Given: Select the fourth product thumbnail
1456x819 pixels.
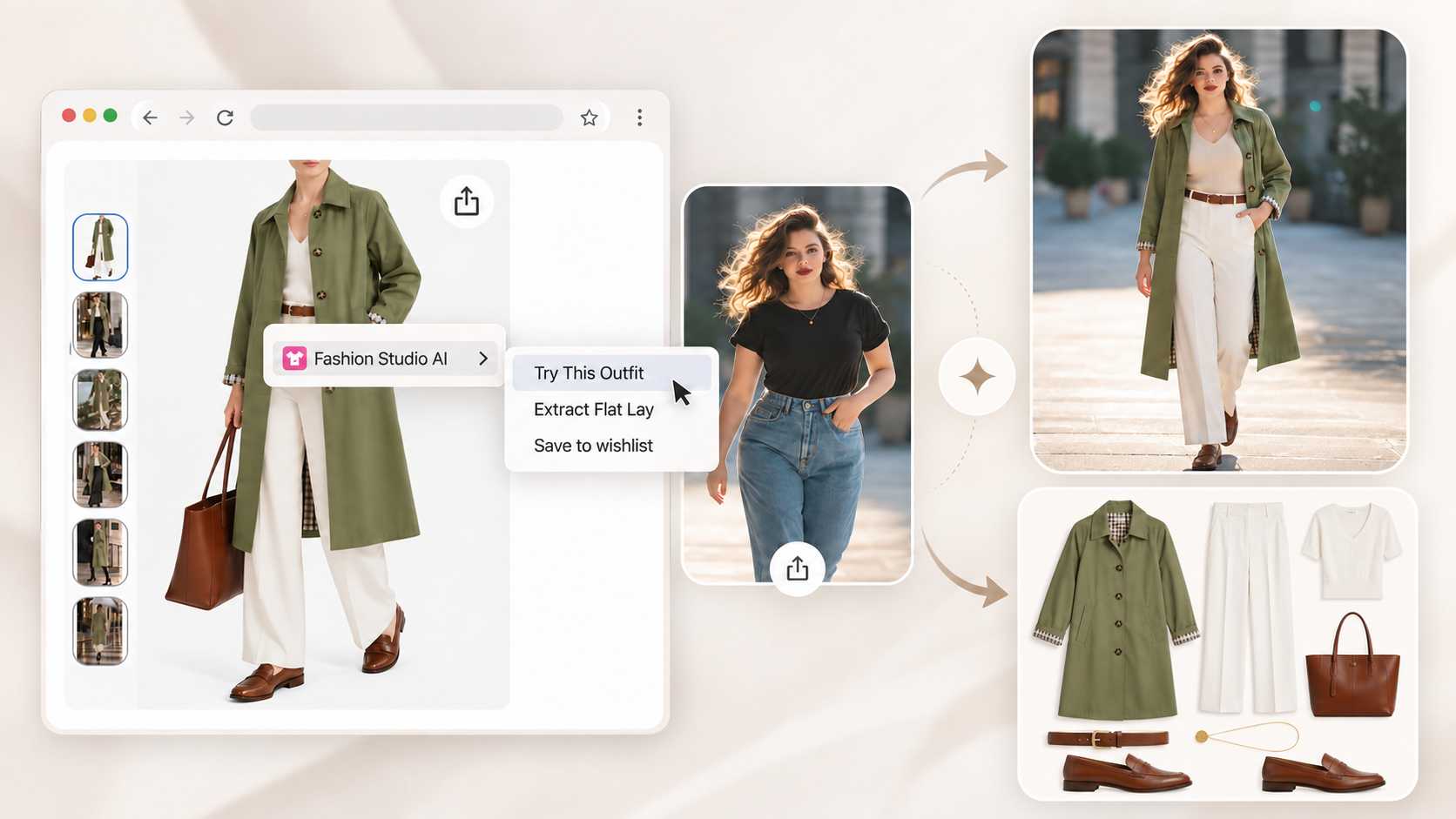Looking at the screenshot, I should pyautogui.click(x=100, y=474).
